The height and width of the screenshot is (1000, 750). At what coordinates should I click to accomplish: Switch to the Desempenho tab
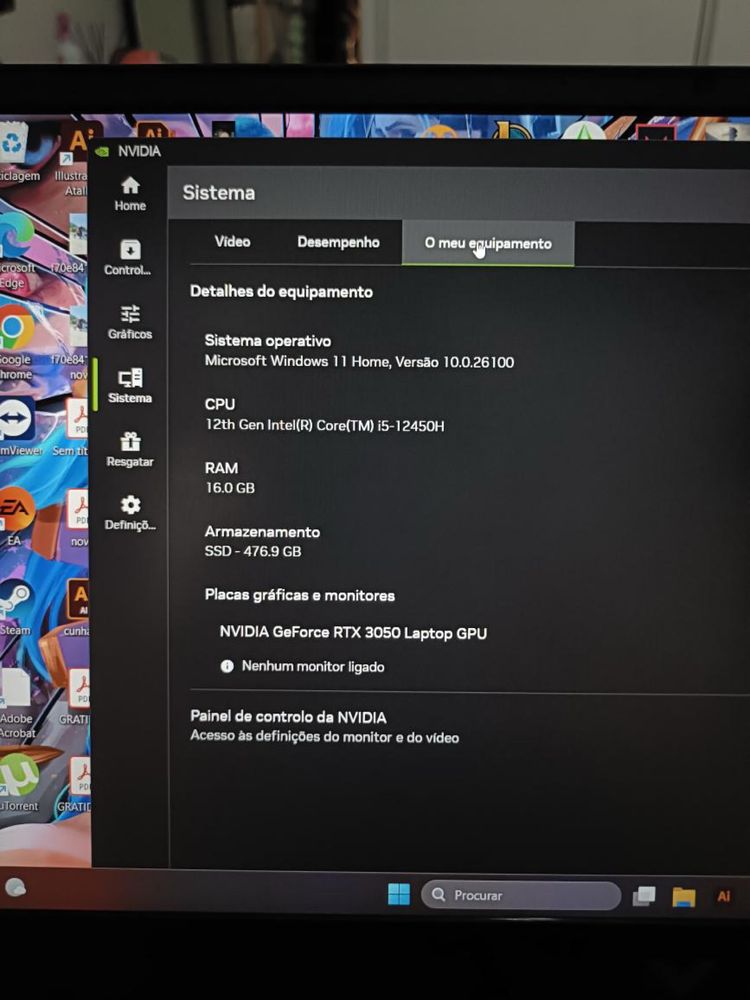(x=338, y=242)
